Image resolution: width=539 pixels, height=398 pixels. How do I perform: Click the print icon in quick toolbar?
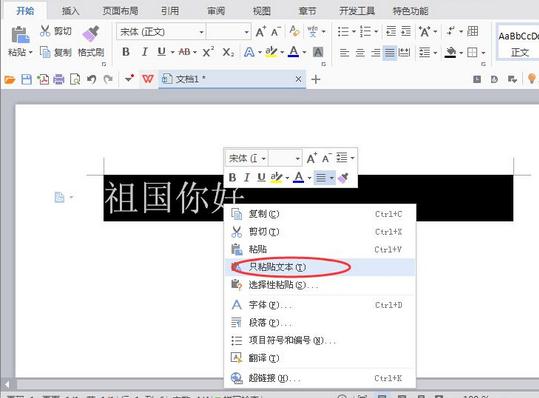click(x=59, y=79)
